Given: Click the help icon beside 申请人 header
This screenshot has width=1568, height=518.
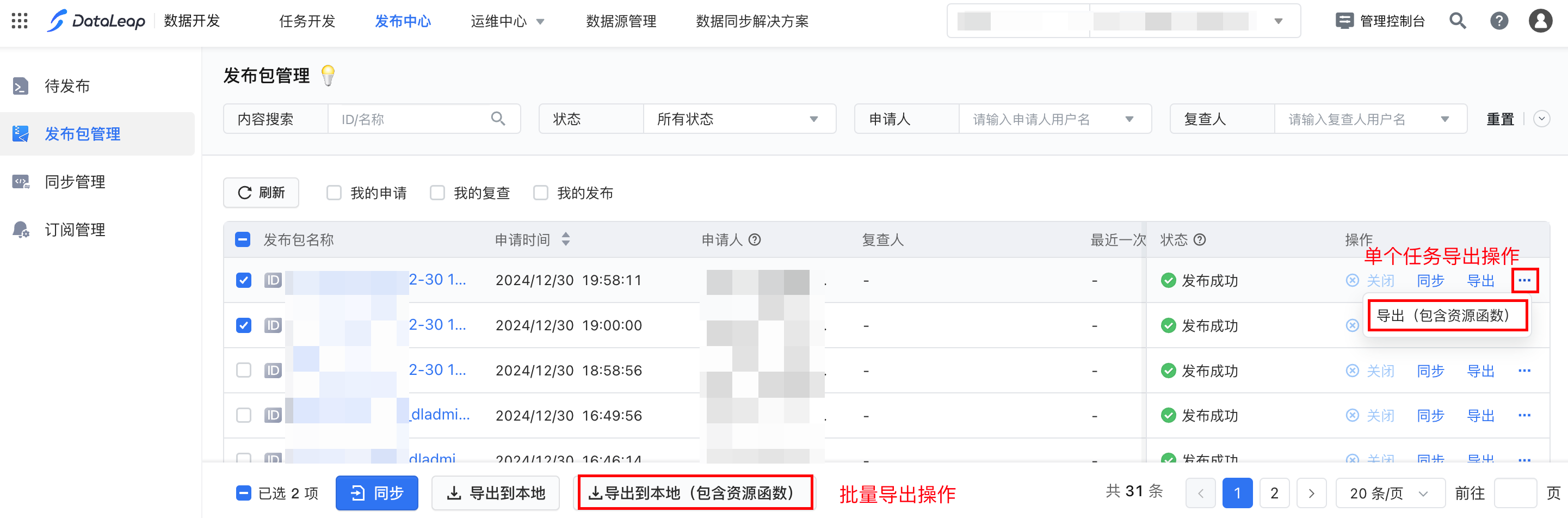Looking at the screenshot, I should (x=754, y=240).
